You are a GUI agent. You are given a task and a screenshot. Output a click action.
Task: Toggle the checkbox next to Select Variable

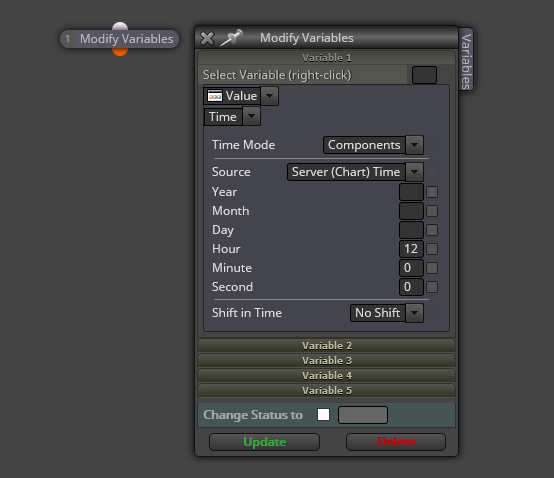tap(445, 75)
